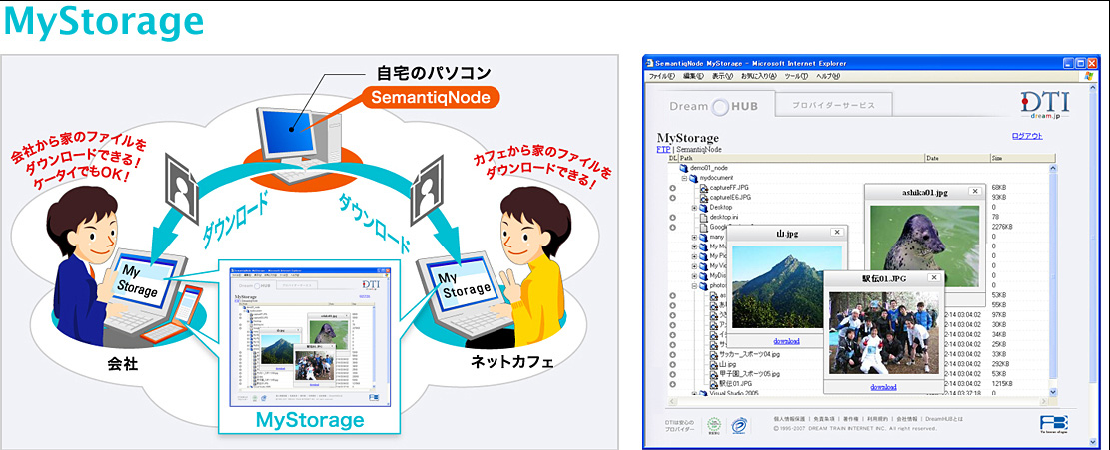Click the captureFF.JPG image file icon
The image size is (1110, 450).
pos(704,188)
